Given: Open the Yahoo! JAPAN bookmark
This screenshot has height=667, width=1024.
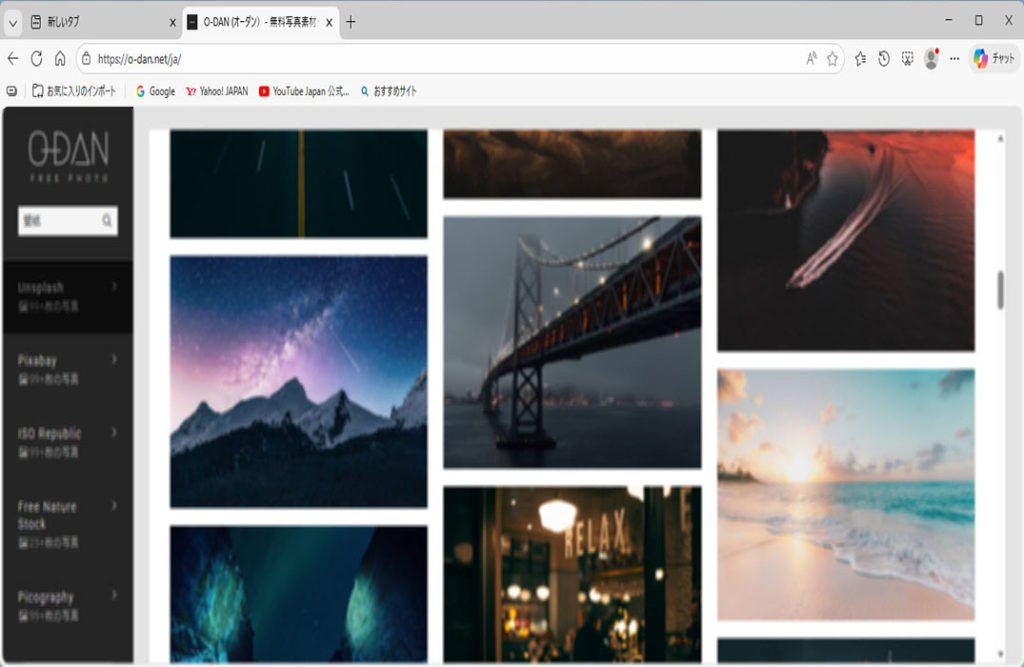Looking at the screenshot, I should (x=216, y=91).
